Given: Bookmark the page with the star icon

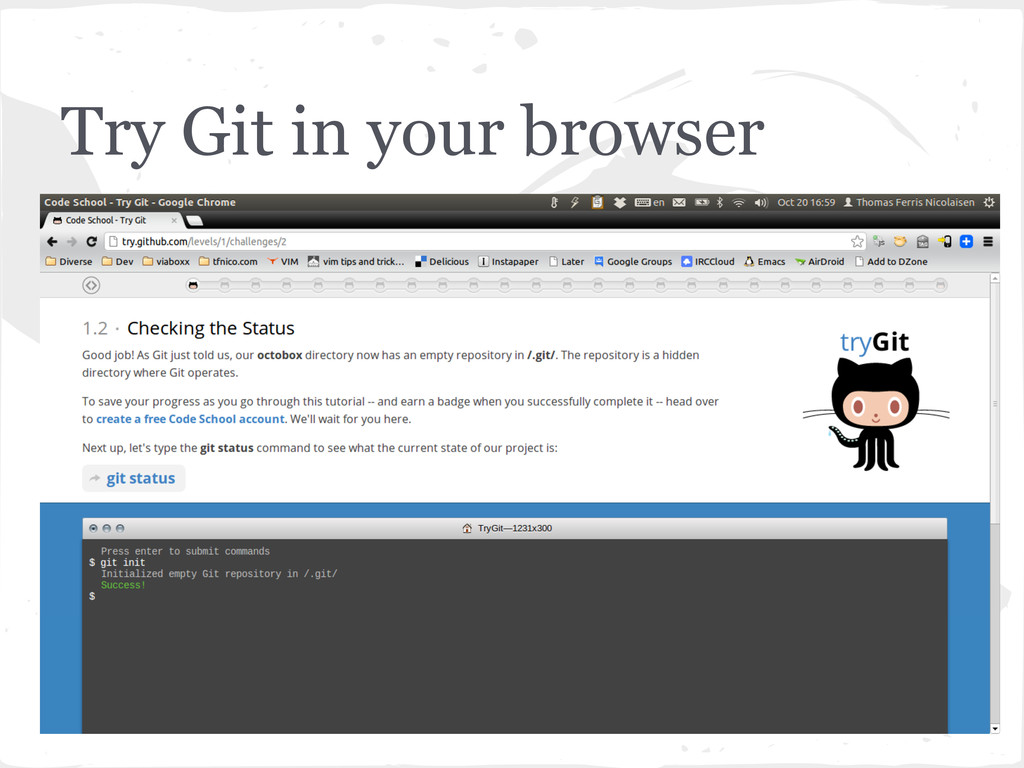Looking at the screenshot, I should pyautogui.click(x=857, y=242).
